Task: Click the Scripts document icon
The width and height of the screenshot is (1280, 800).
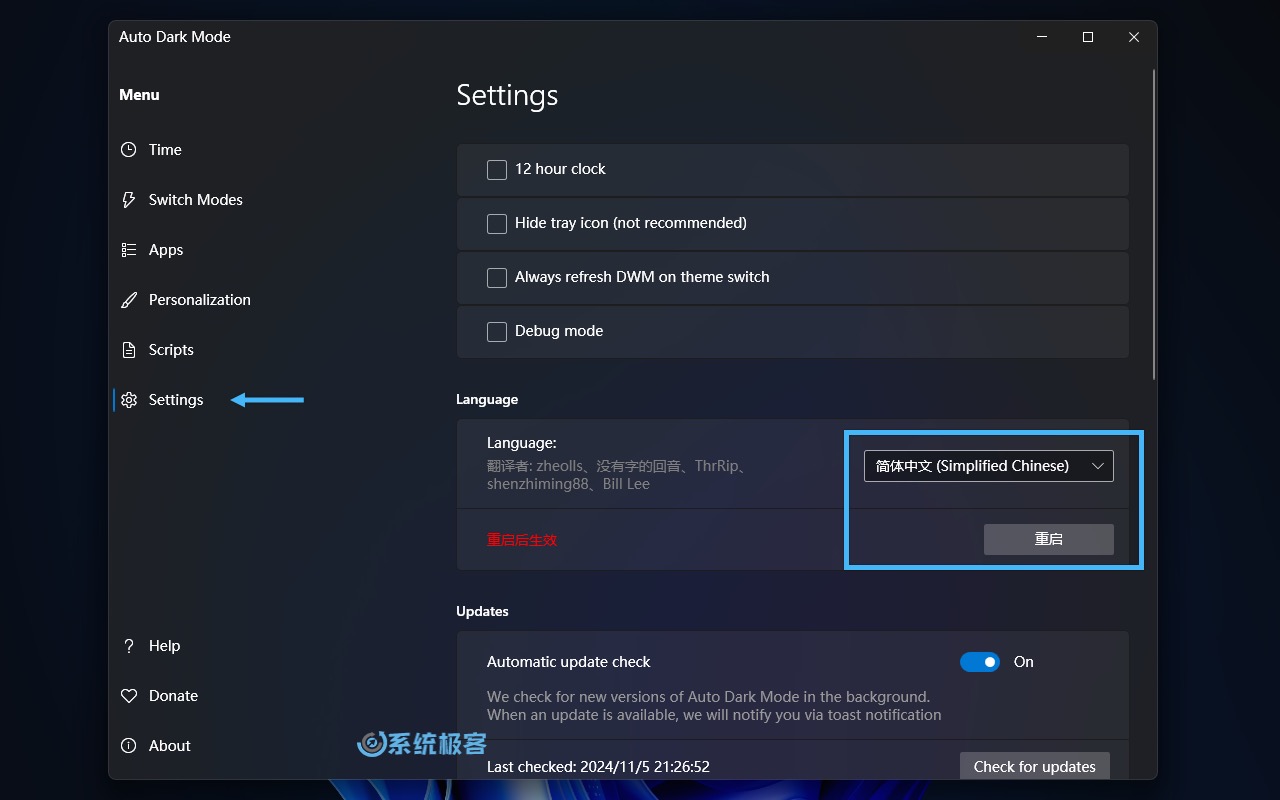Action: (129, 350)
